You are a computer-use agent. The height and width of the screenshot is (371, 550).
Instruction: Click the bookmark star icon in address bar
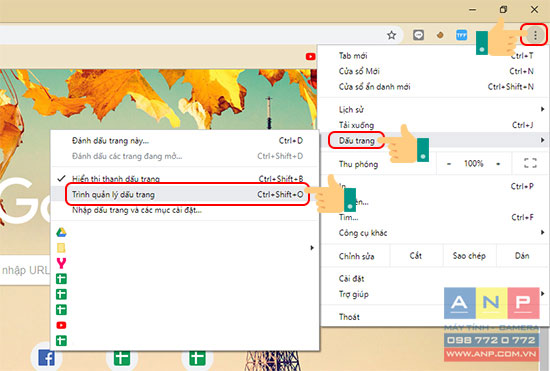click(x=391, y=35)
